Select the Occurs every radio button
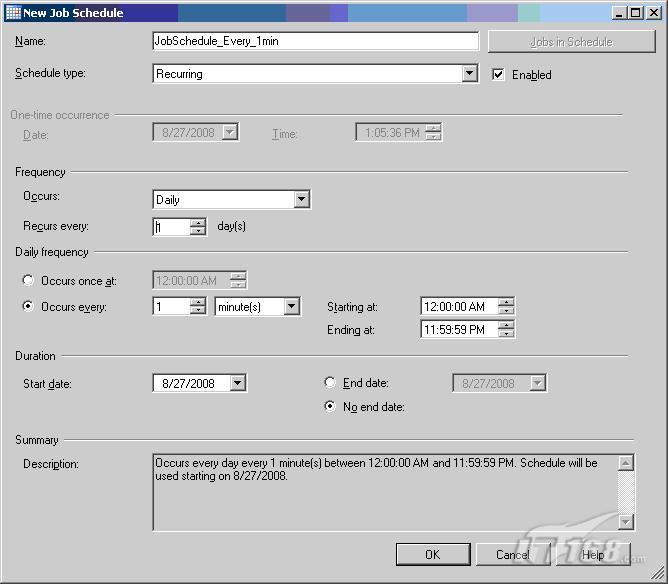 coord(28,306)
